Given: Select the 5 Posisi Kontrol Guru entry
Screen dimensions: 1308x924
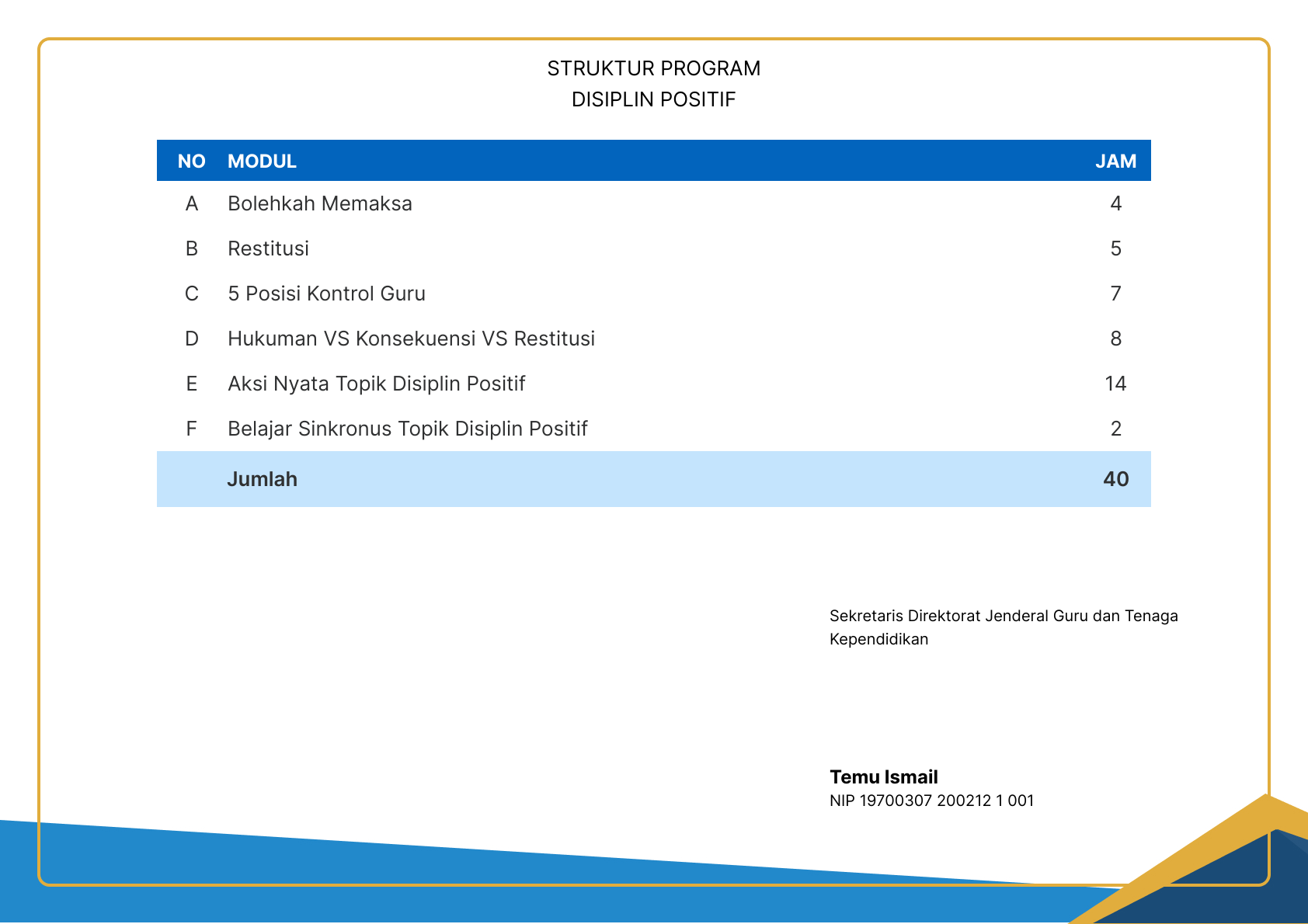Looking at the screenshot, I should [326, 294].
